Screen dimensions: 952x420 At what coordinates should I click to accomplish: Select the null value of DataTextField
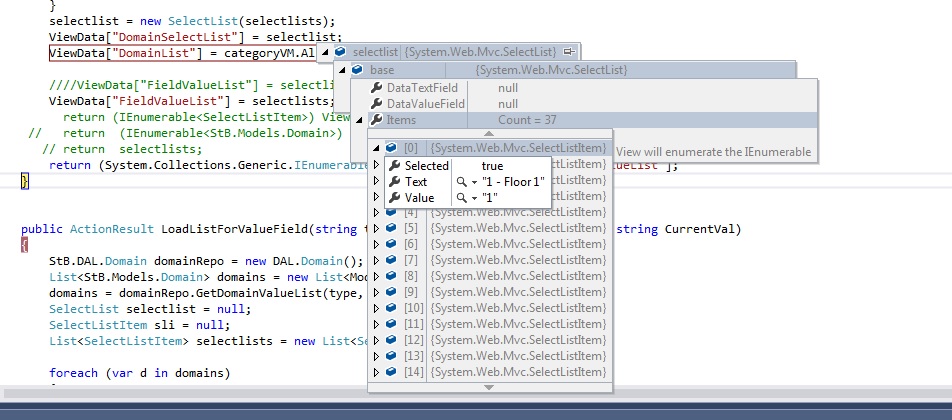tap(508, 88)
